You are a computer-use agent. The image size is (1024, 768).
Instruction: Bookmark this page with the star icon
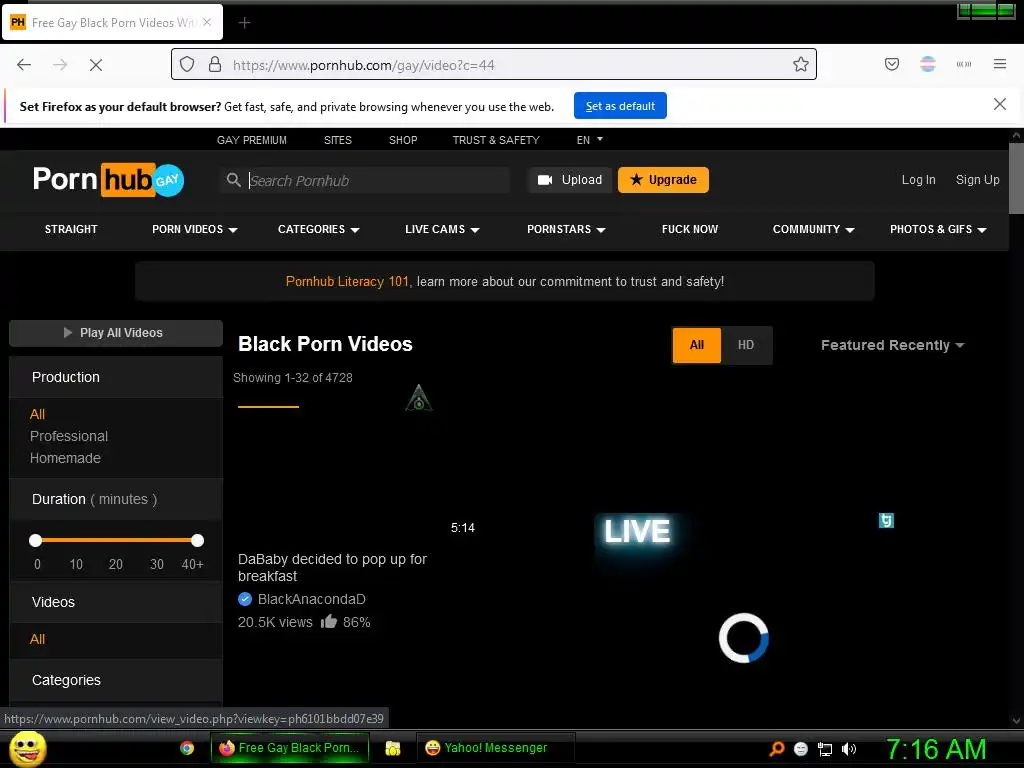801,64
